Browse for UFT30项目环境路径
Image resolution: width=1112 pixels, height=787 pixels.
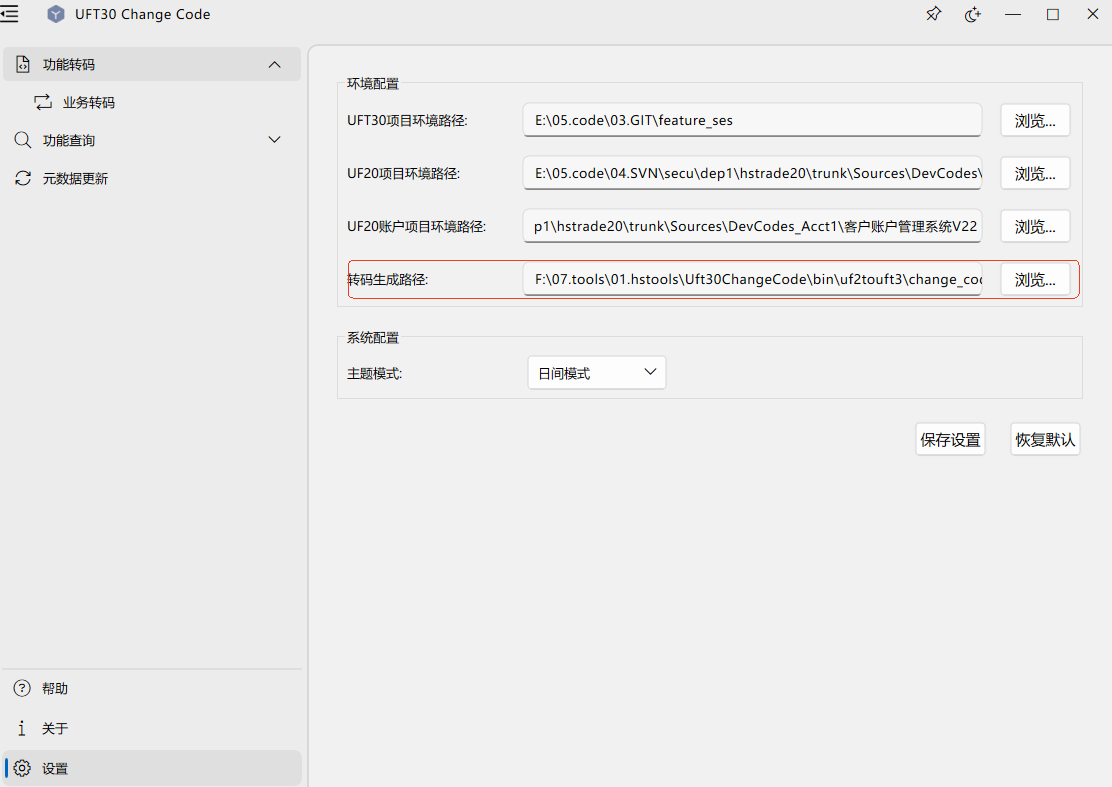pos(1035,121)
